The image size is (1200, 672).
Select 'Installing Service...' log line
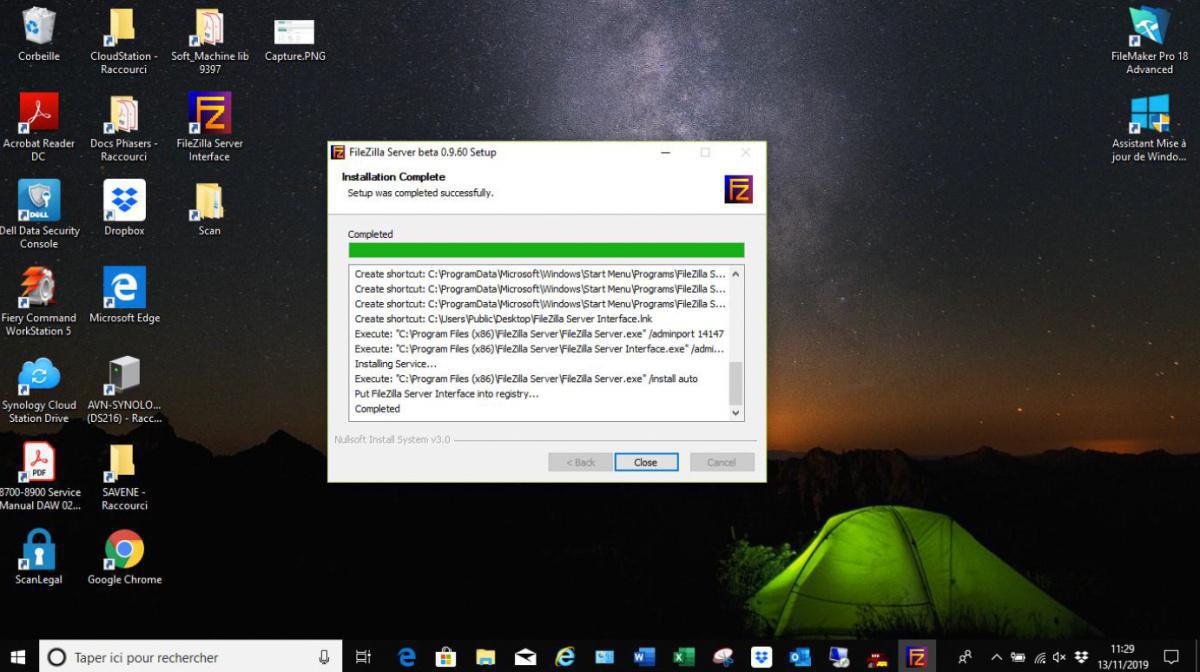[396, 364]
